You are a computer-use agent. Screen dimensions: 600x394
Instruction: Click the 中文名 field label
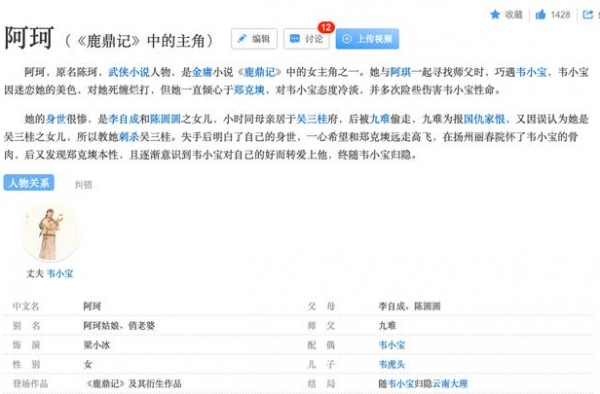click(26, 306)
